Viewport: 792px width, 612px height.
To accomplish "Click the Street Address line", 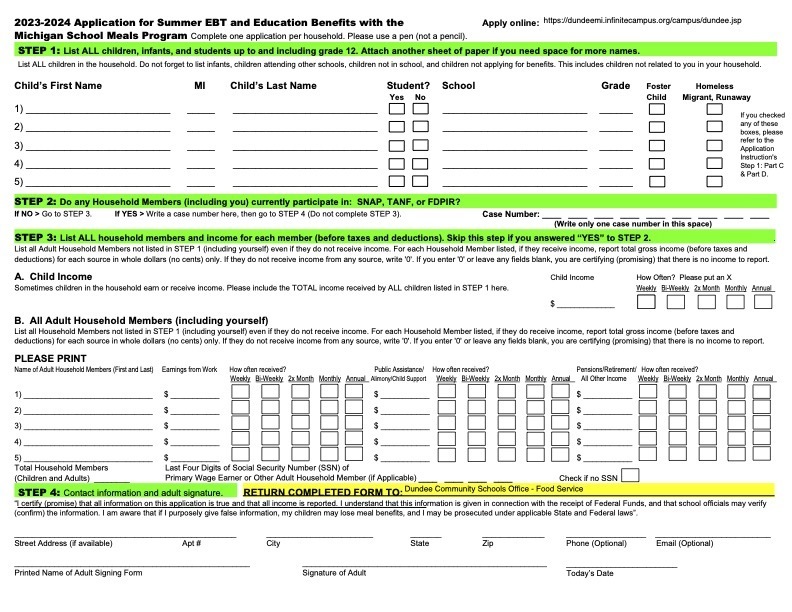I will pyautogui.click(x=125, y=533).
